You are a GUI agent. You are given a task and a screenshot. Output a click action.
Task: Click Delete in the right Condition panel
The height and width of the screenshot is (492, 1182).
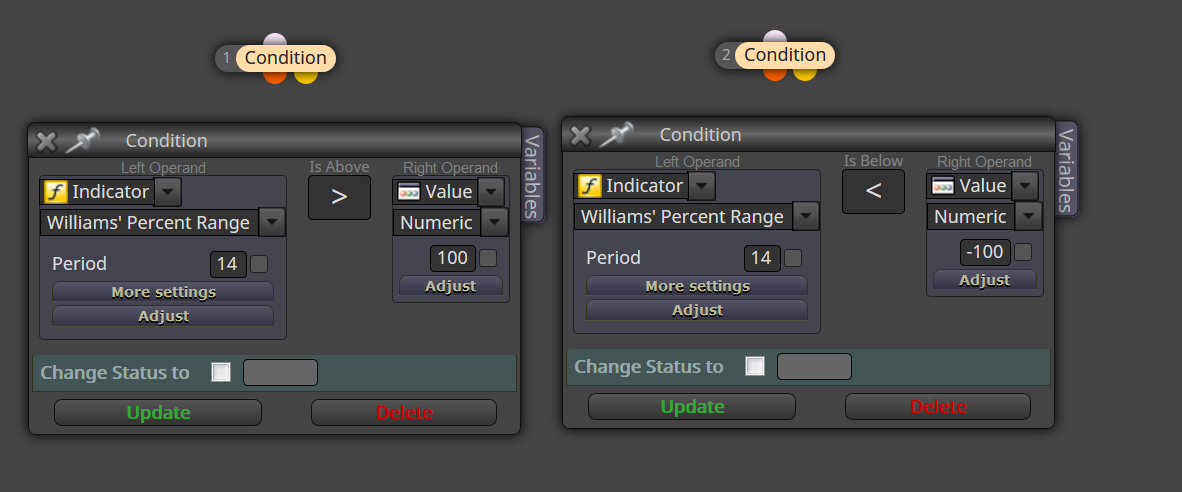click(x=938, y=407)
